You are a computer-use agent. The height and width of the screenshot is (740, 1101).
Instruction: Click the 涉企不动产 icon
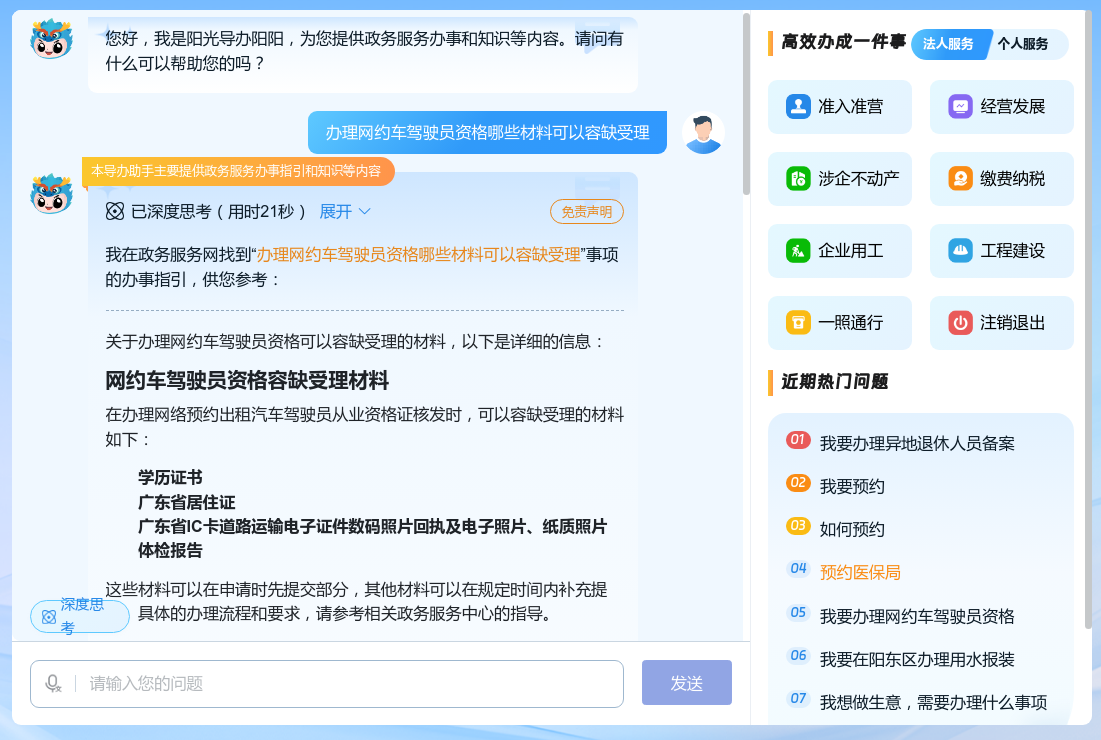[840, 178]
